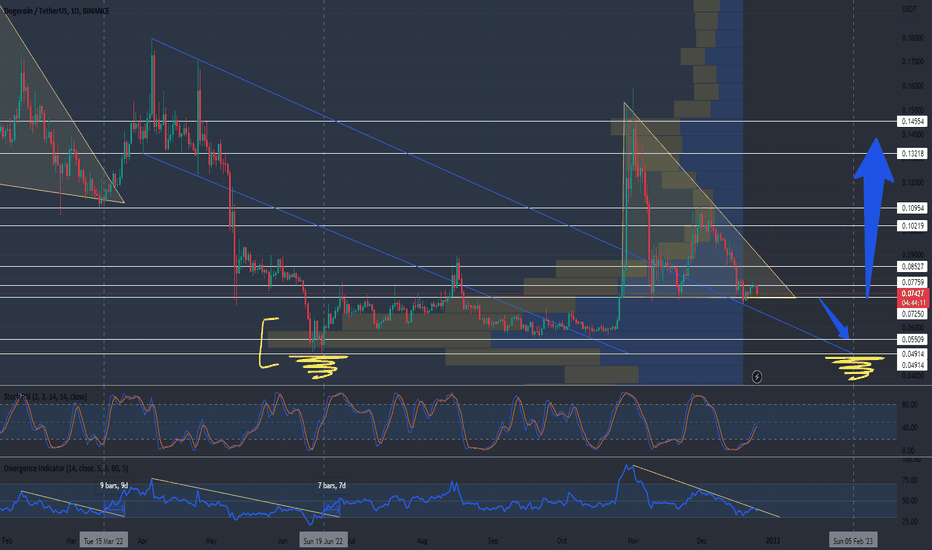Click the 40.00 level on Stoch RSI scale
Viewport: 932px width, 550px height.
(909, 428)
